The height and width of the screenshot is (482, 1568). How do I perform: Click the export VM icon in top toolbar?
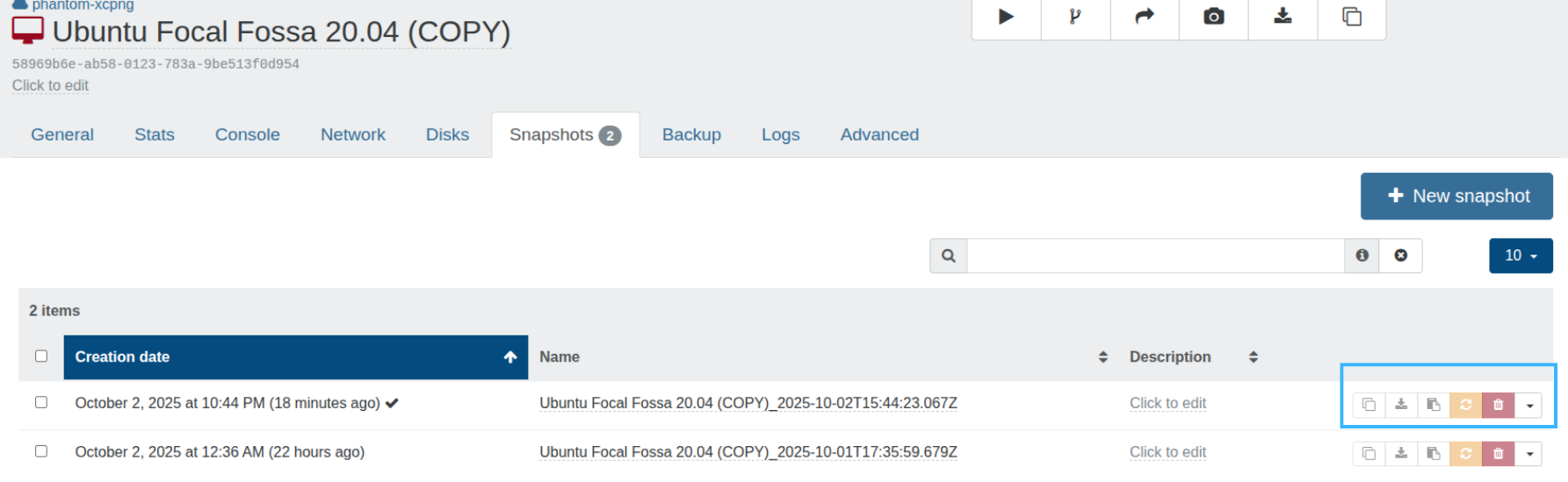click(x=1283, y=17)
